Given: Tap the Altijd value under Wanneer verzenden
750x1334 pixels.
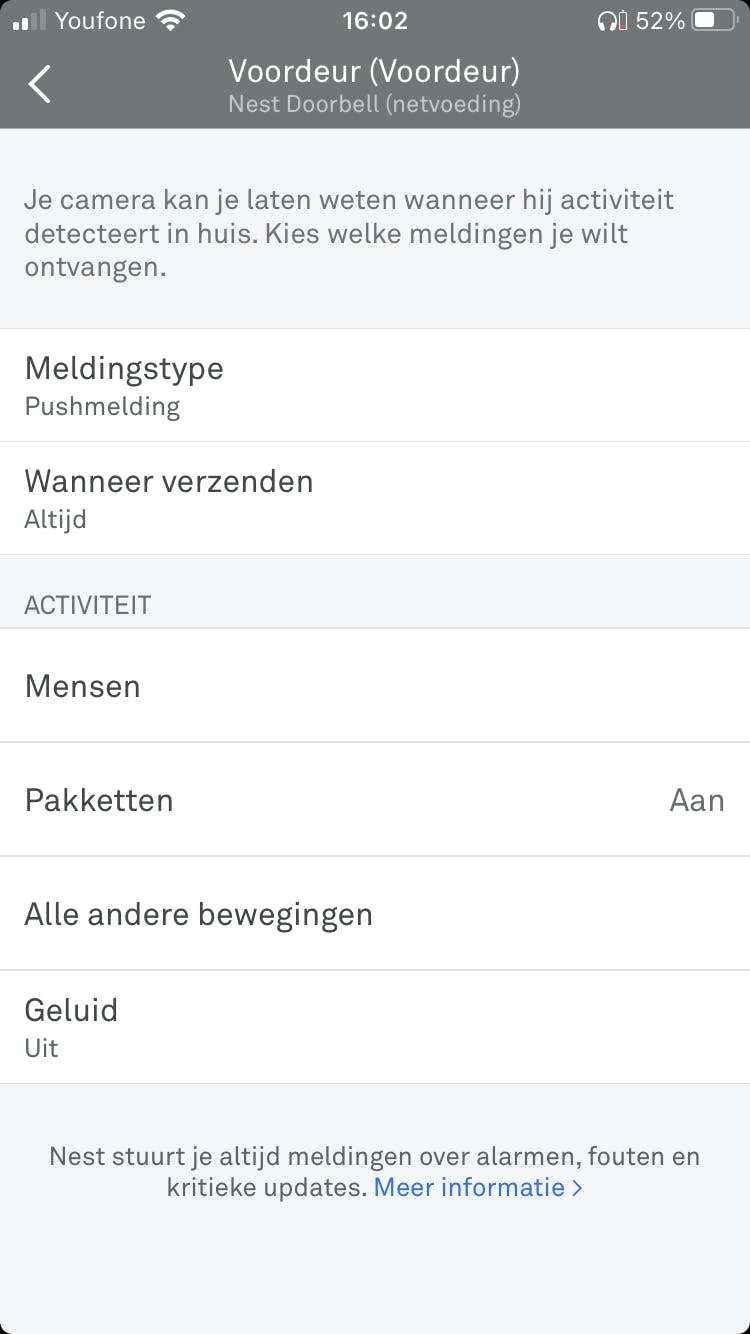Looking at the screenshot, I should tap(55, 520).
